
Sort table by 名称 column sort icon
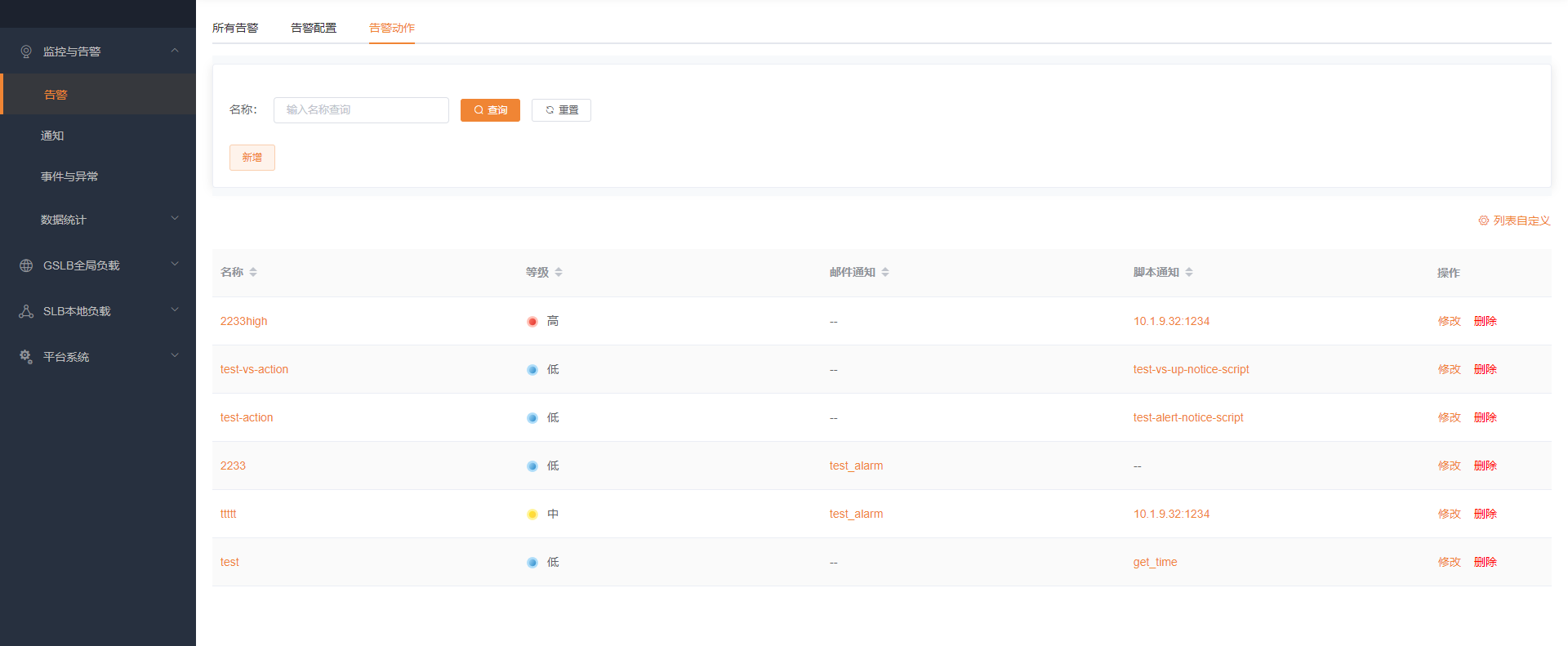pos(253,272)
